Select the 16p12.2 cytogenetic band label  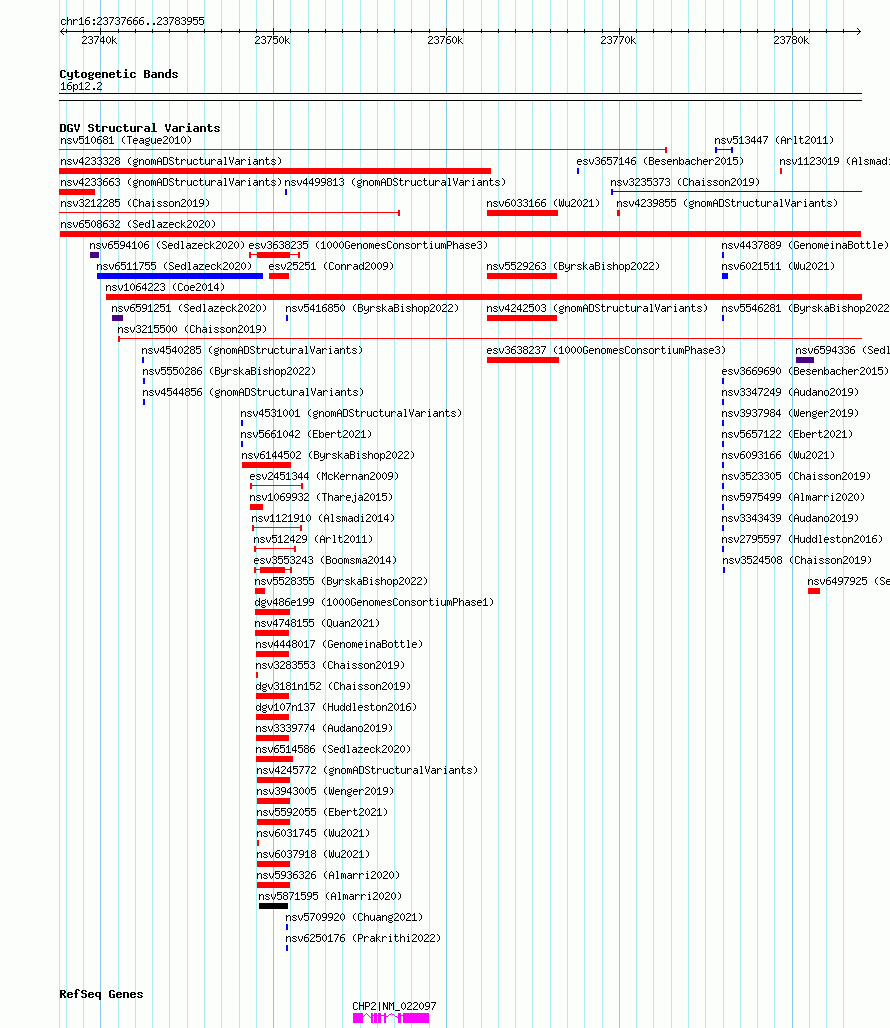click(81, 87)
